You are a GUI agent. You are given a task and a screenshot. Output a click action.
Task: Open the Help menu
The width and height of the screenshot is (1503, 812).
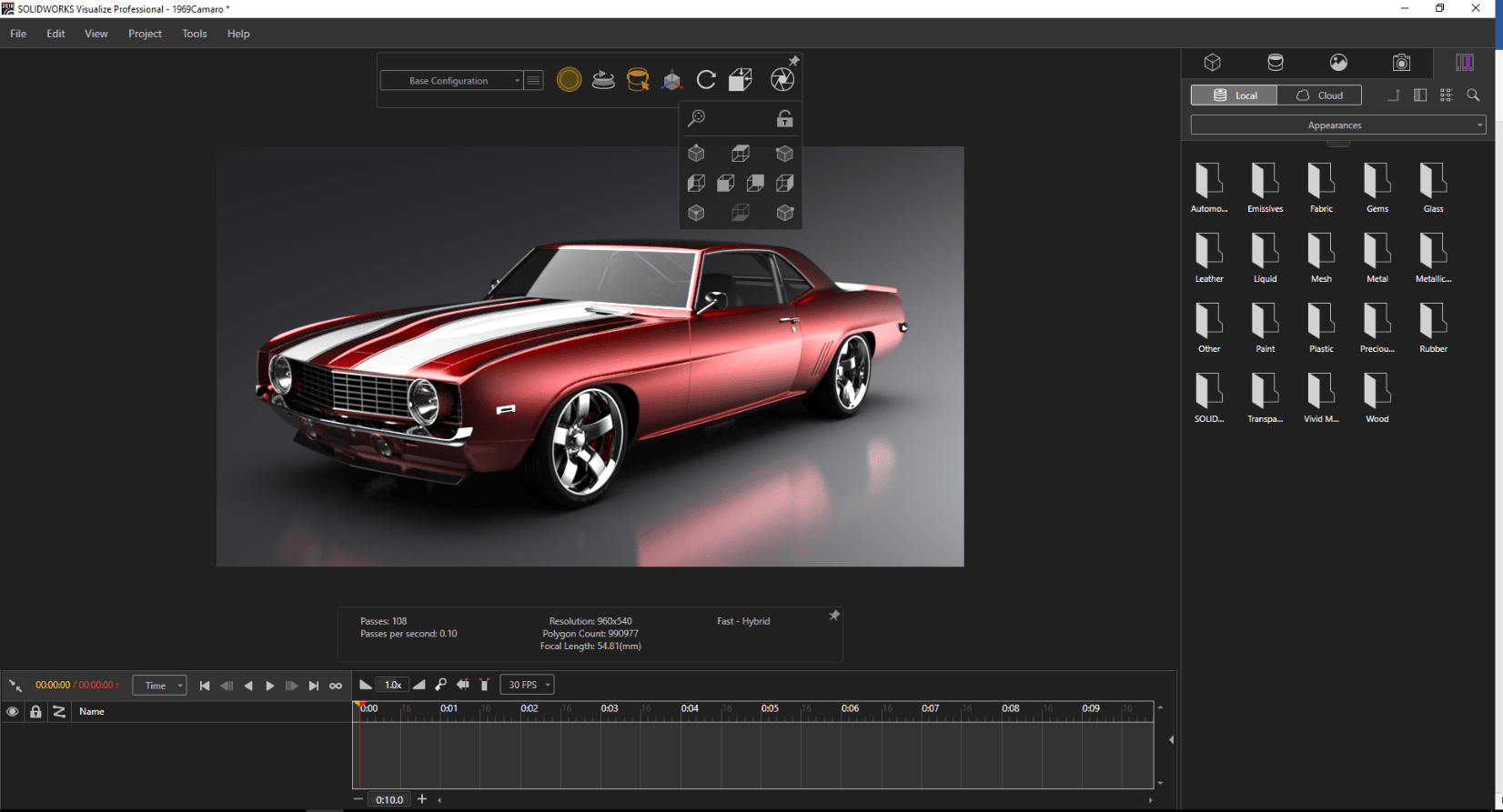click(238, 34)
